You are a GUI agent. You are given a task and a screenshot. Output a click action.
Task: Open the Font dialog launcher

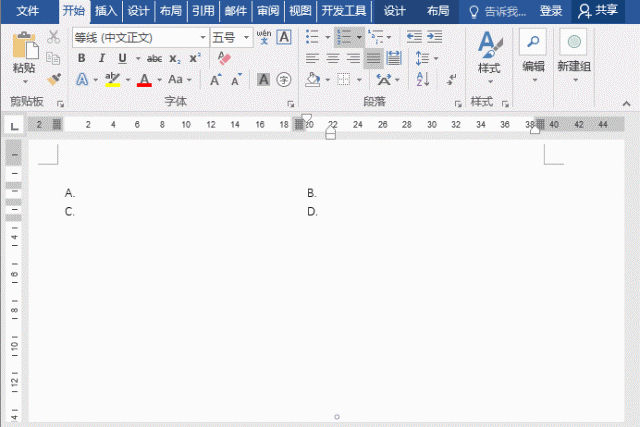tap(291, 104)
